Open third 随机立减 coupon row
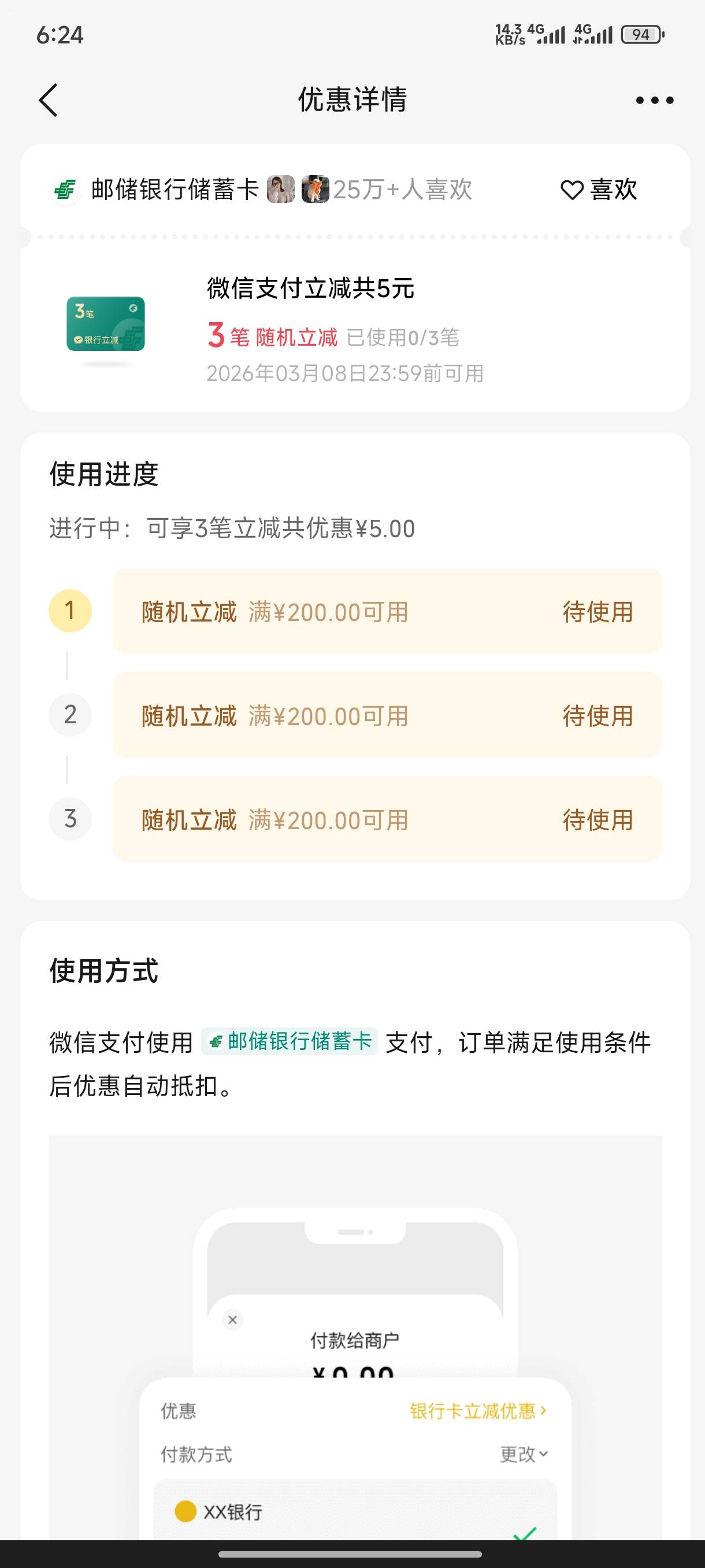 point(387,819)
